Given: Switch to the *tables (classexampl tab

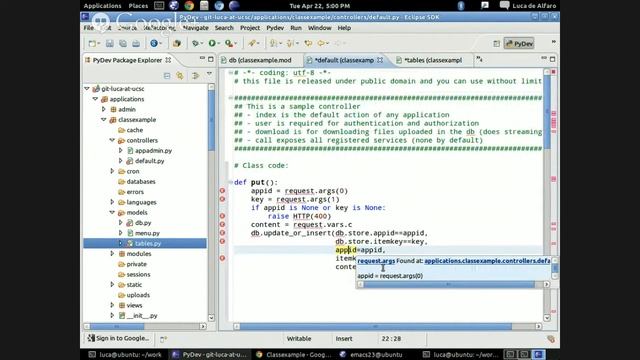Looking at the screenshot, I should 433,60.
